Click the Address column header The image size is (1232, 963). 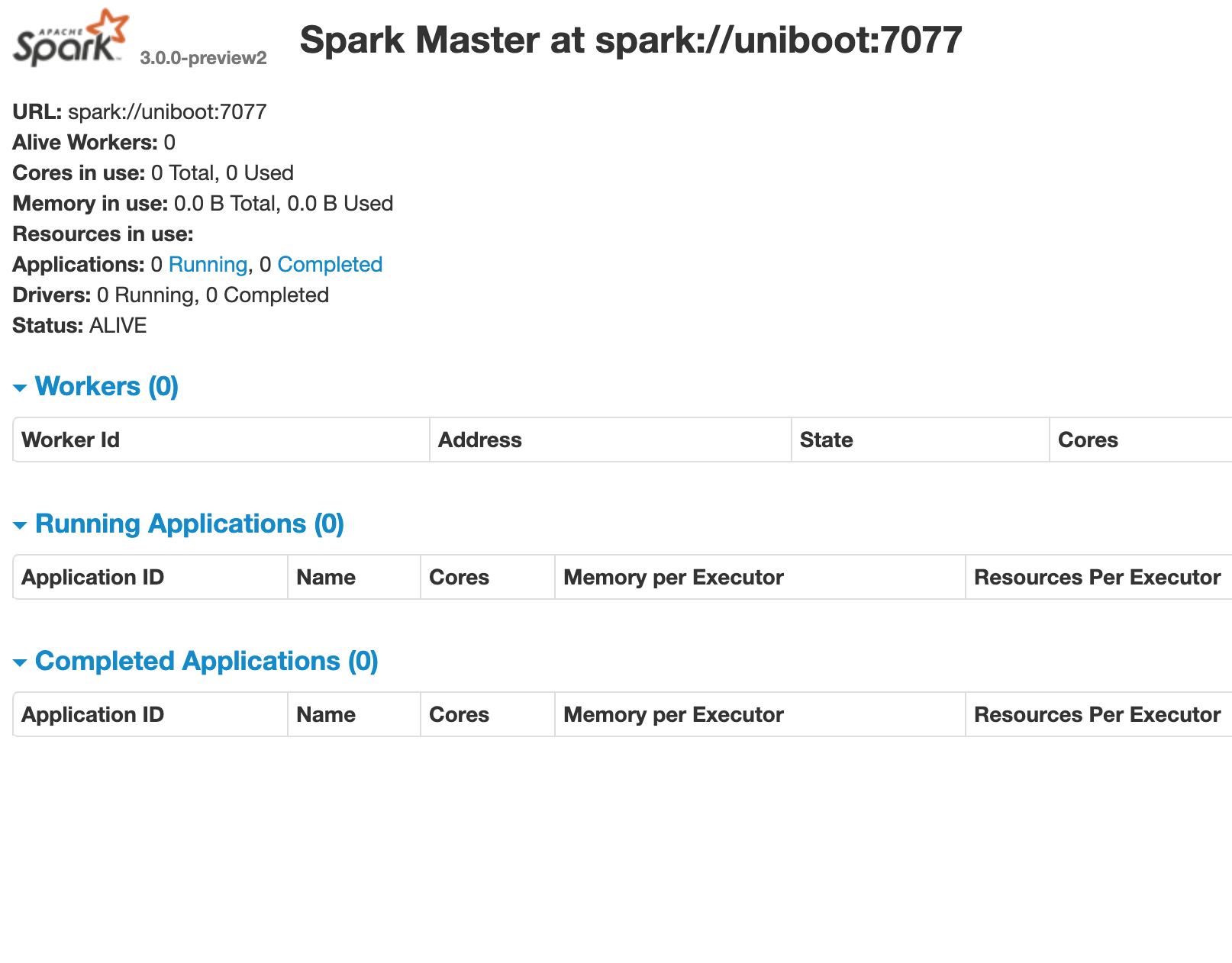pos(480,440)
